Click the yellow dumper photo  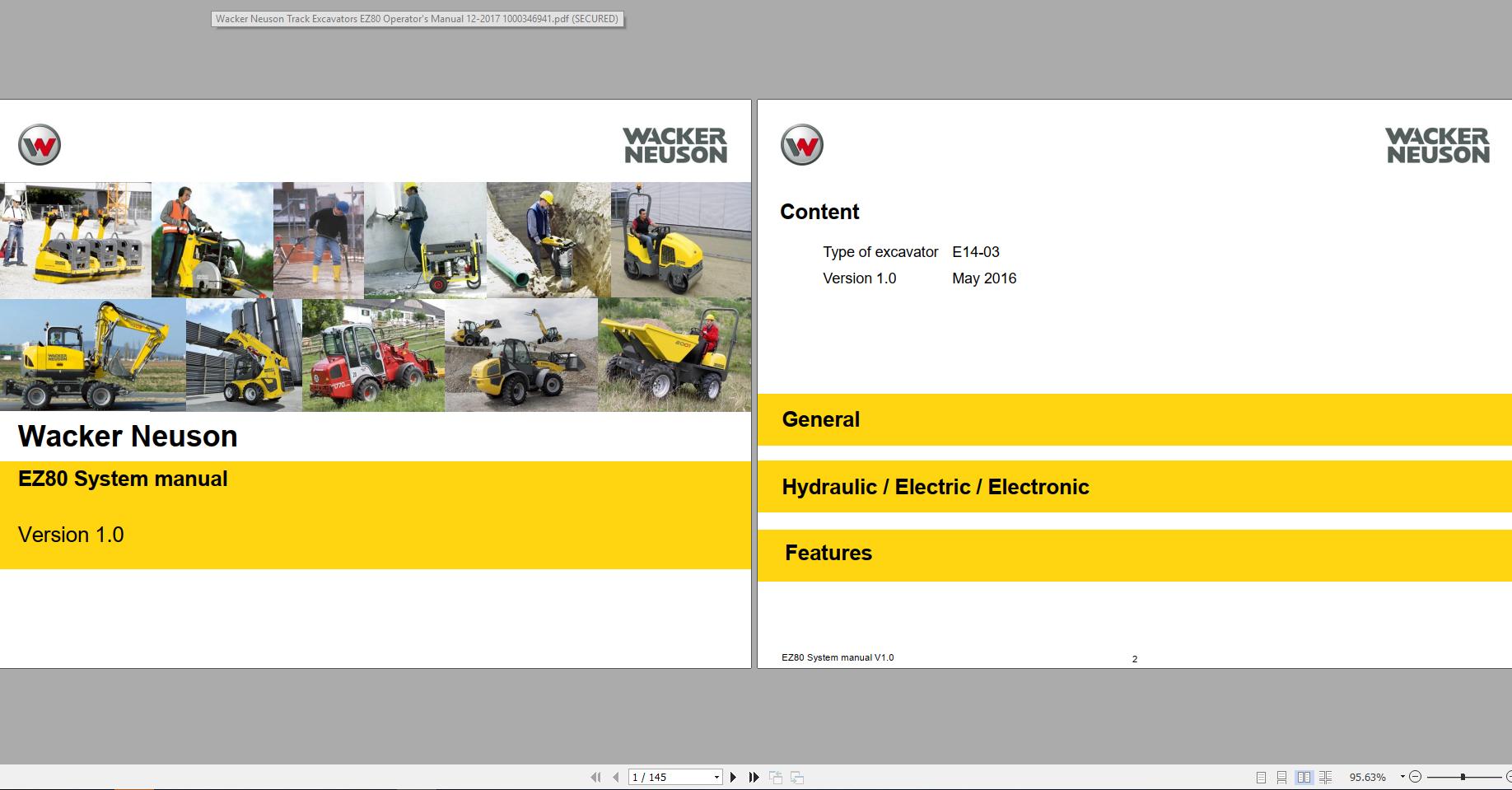tap(674, 355)
